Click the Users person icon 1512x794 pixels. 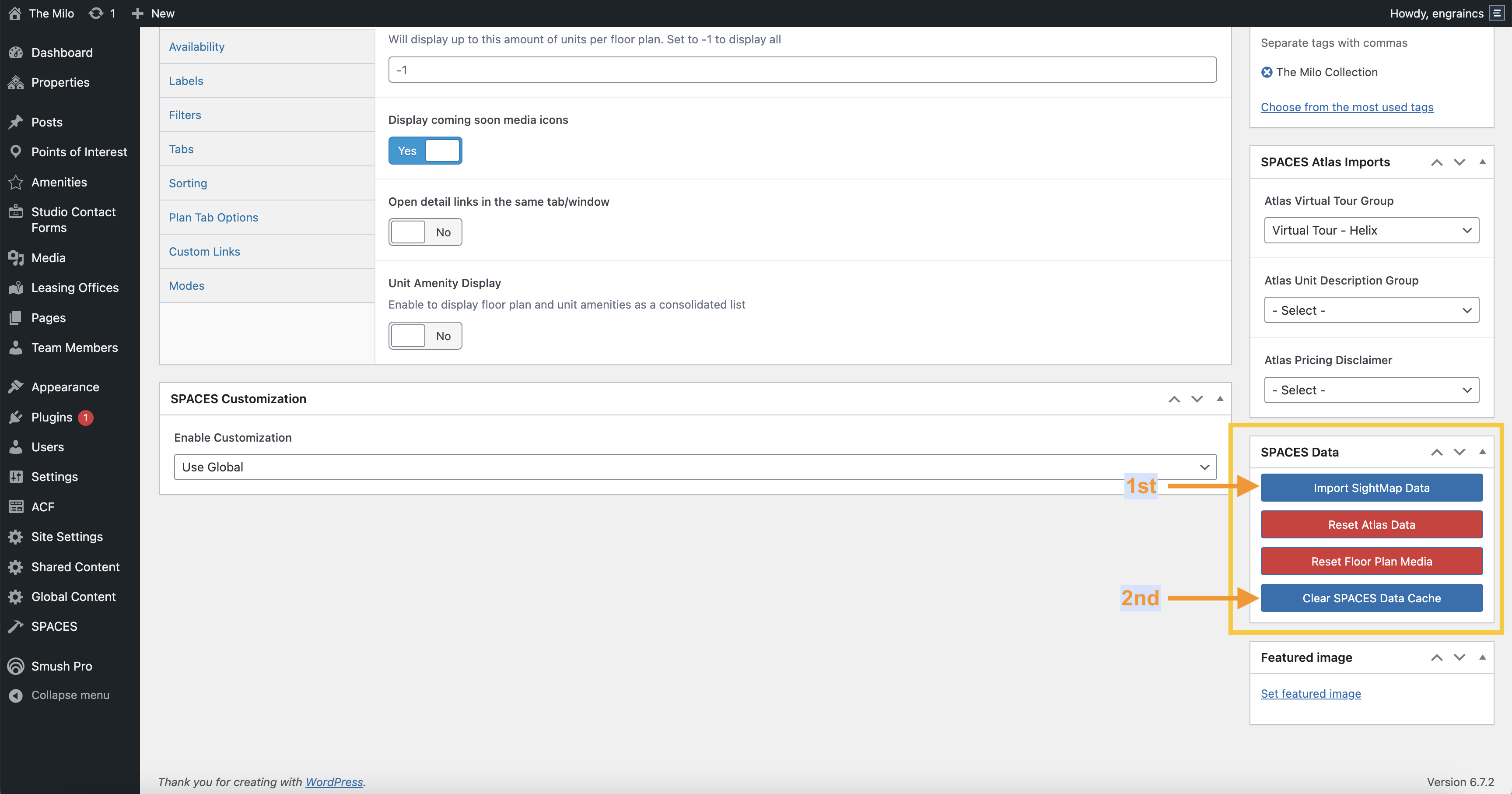pyautogui.click(x=16, y=447)
